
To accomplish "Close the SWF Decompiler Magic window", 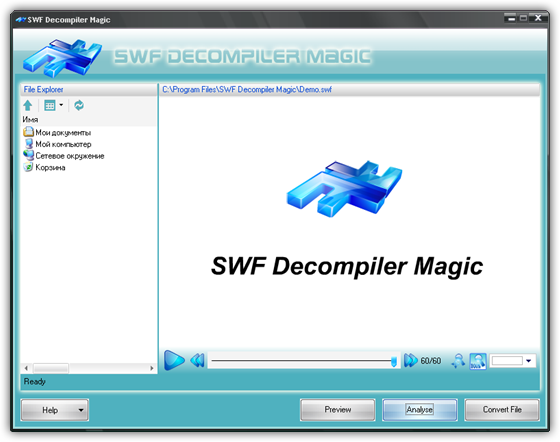I will coord(538,18).
